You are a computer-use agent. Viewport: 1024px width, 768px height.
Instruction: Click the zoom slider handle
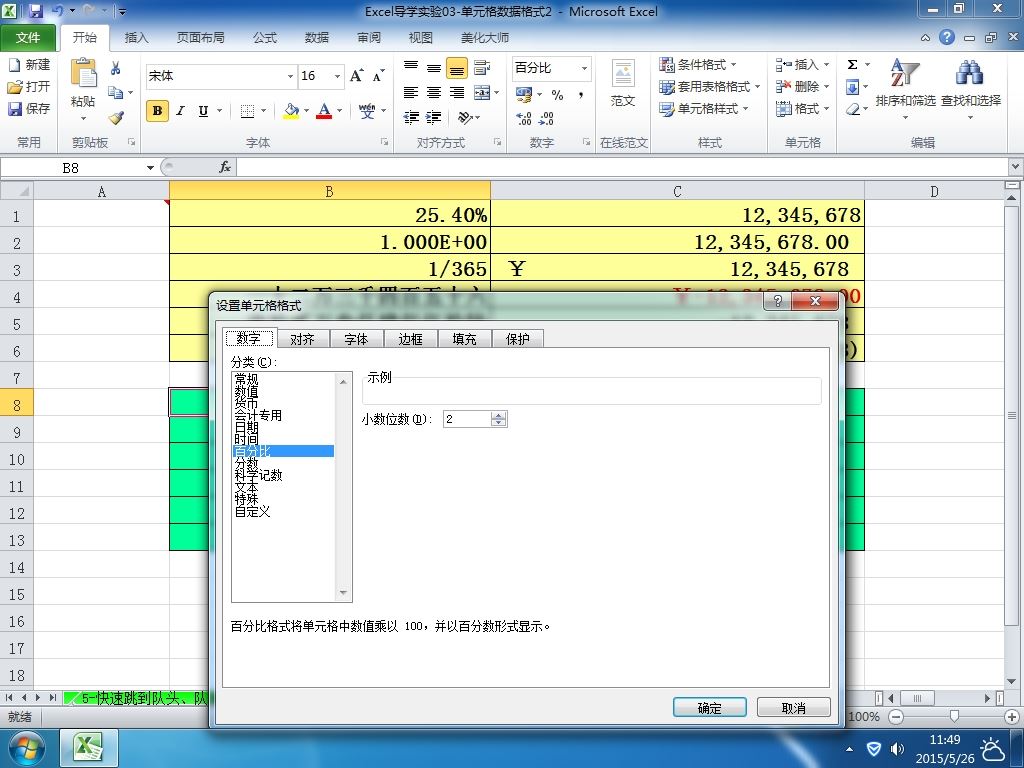[954, 716]
